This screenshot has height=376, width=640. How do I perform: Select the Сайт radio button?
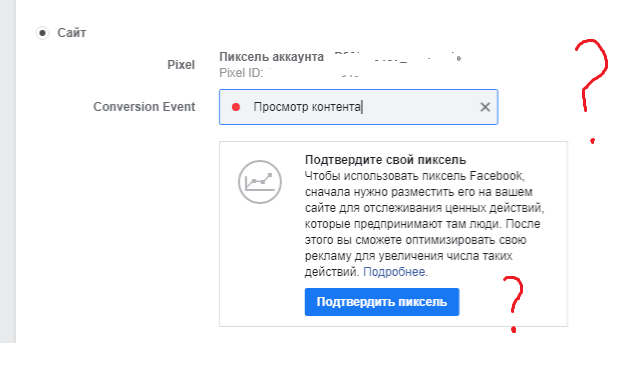pos(42,33)
